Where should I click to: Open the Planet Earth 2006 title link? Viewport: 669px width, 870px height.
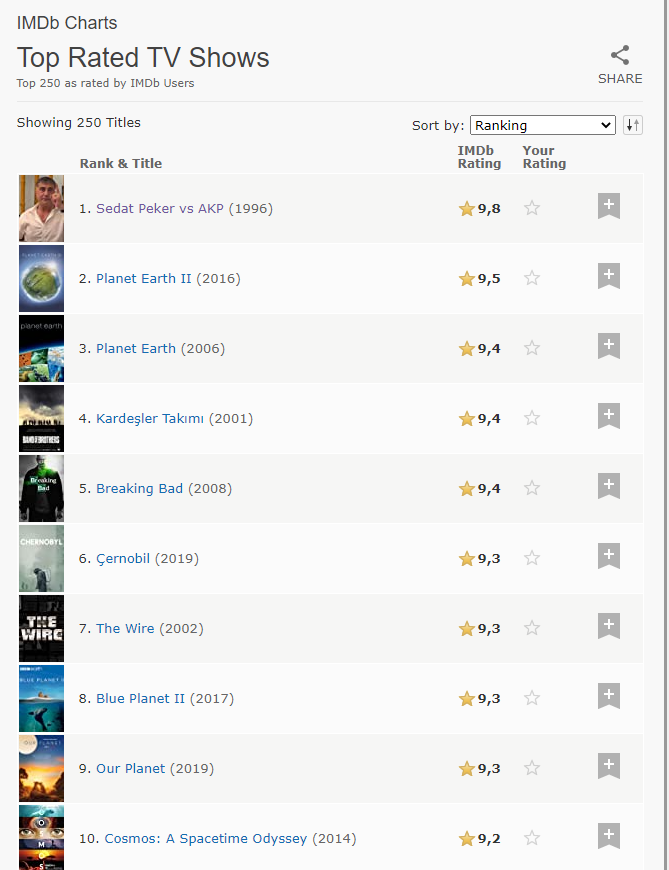pyautogui.click(x=136, y=348)
